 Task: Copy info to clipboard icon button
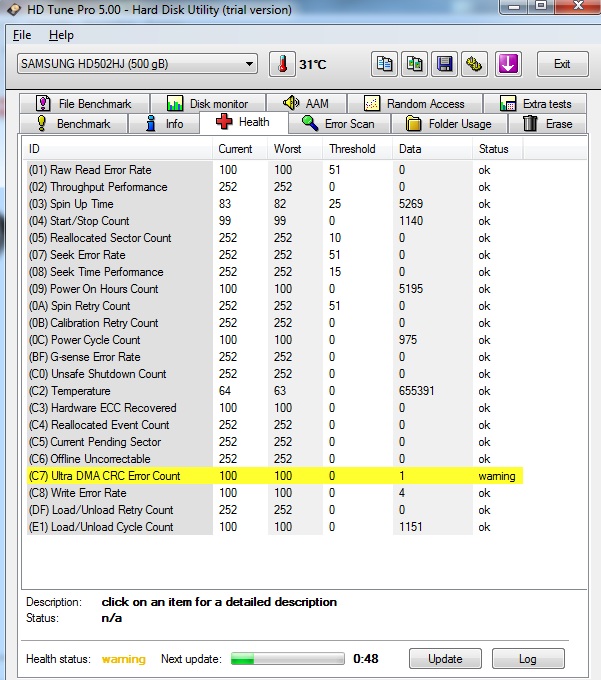coord(384,64)
